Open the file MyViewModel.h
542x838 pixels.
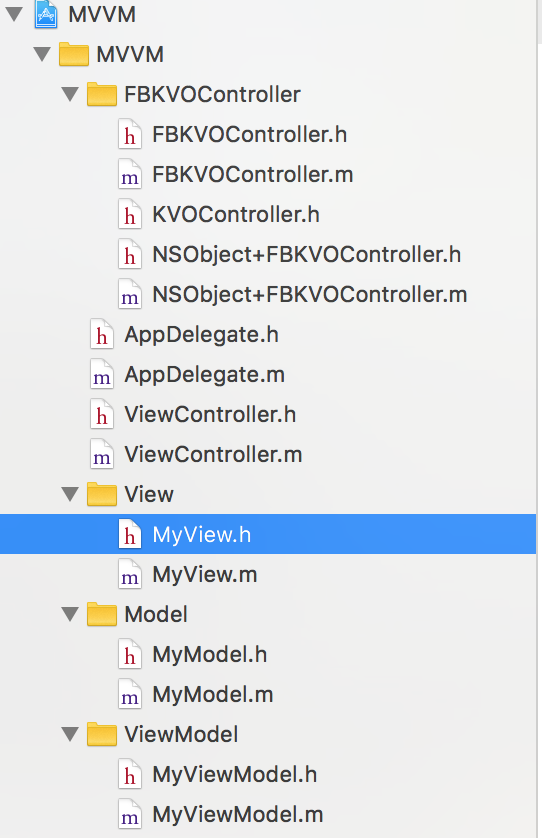click(235, 775)
